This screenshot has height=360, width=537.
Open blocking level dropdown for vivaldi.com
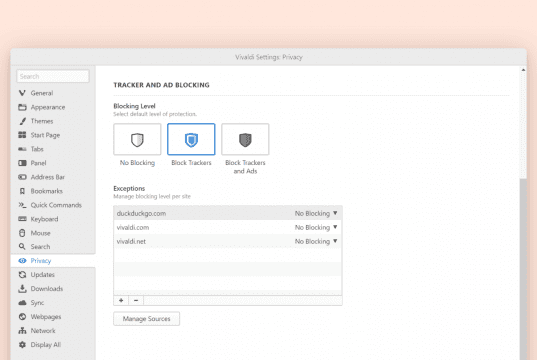pos(316,227)
